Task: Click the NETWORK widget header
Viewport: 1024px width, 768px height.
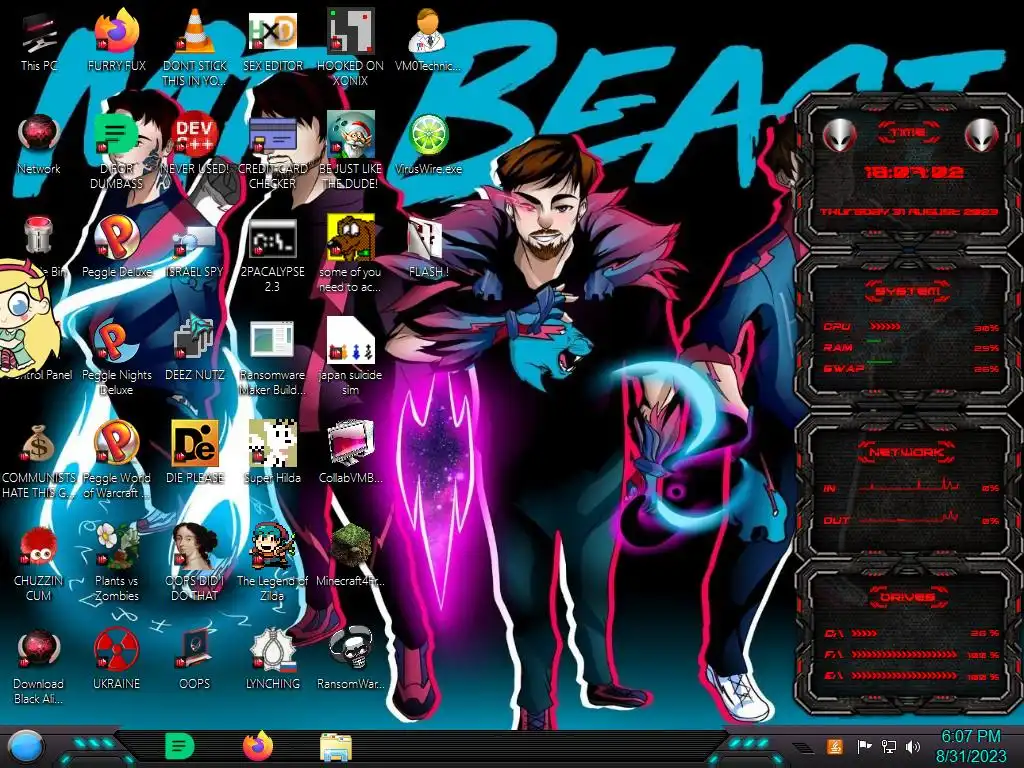Action: [x=908, y=452]
